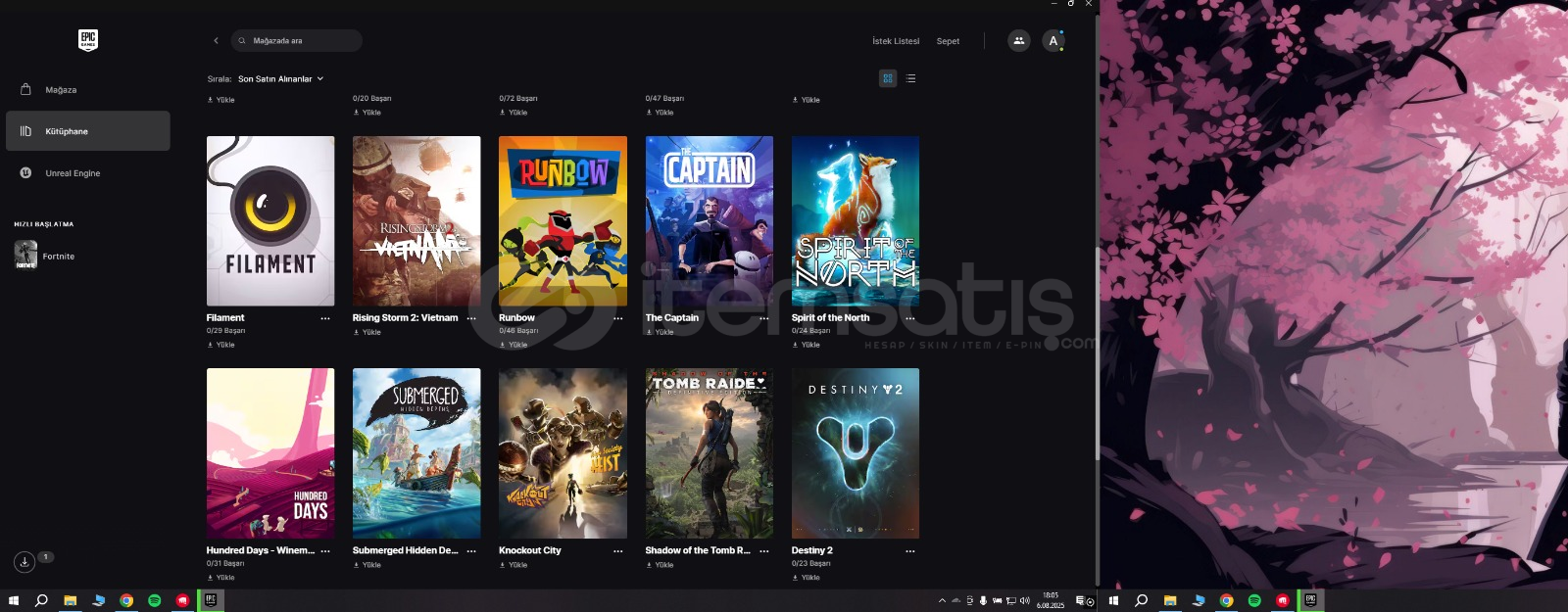
Task: Open The Captain's three-dot options menu
Action: point(764,318)
